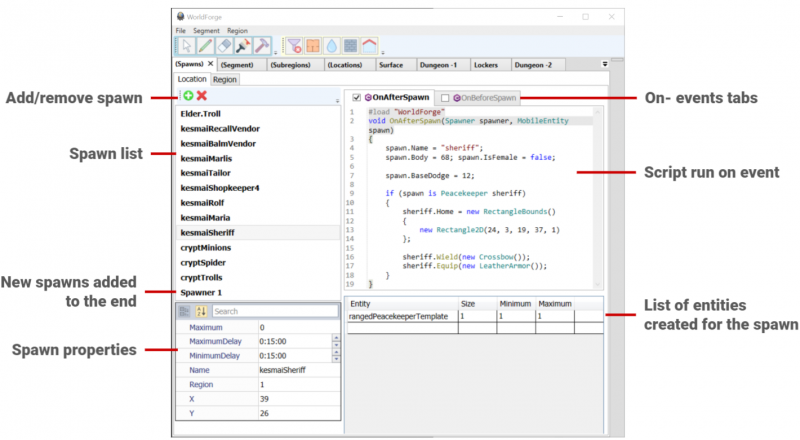Select the blue water drop tool

(x=331, y=45)
